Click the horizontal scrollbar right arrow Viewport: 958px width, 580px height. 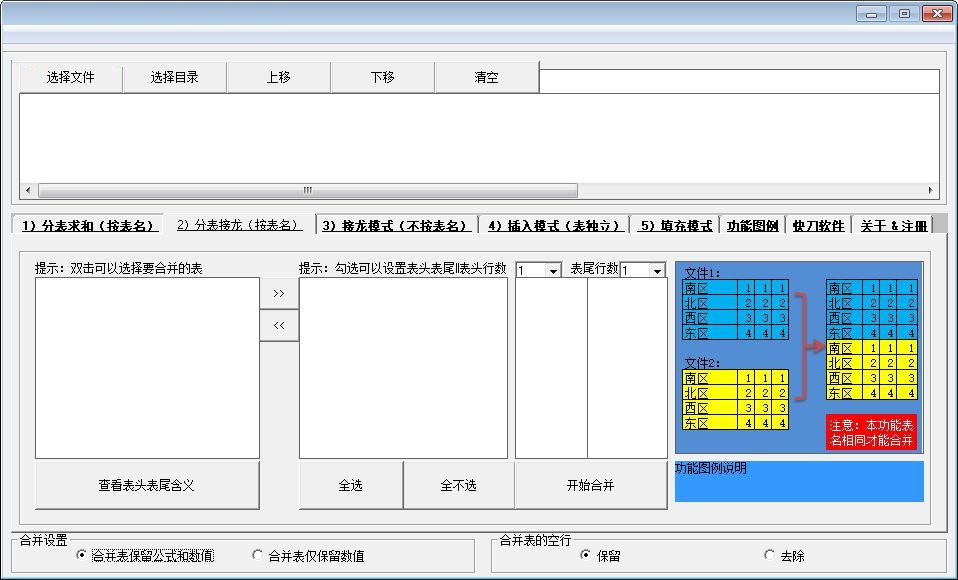(930, 191)
